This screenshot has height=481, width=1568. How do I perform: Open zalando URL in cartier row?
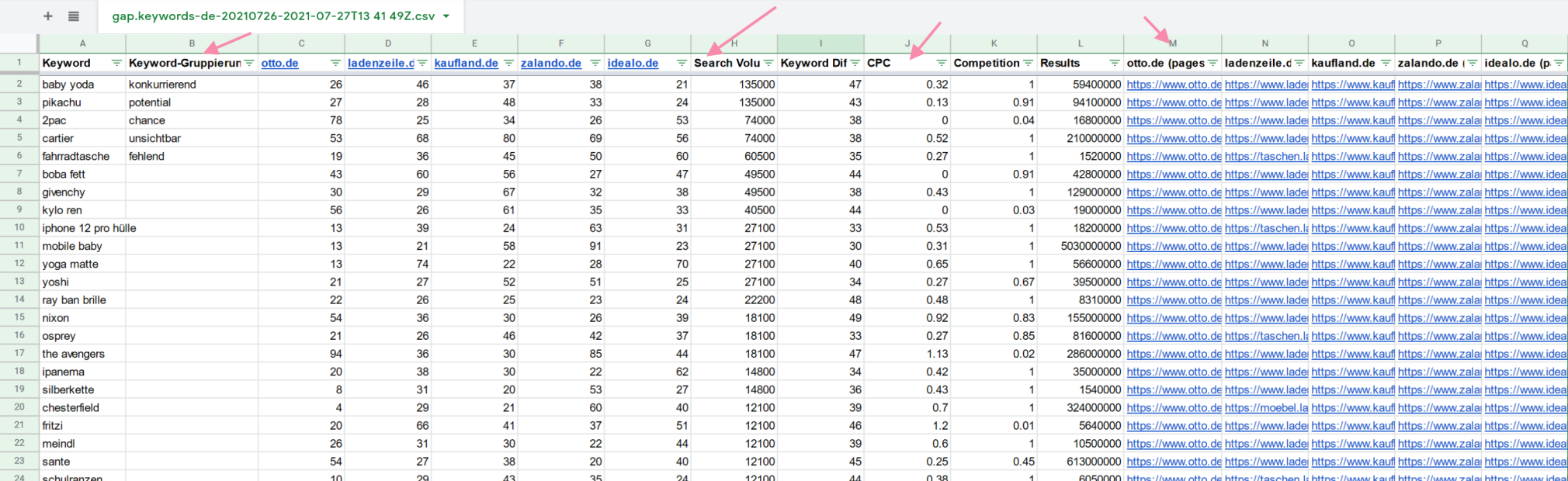(1439, 138)
